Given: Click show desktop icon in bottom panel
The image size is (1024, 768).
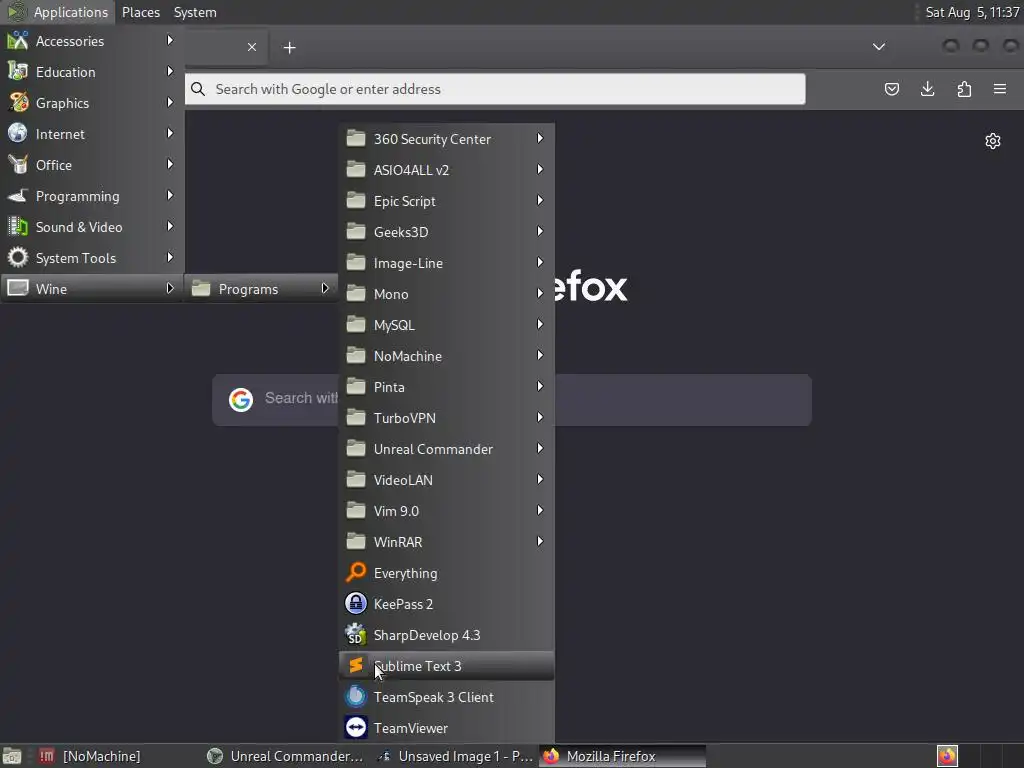Looking at the screenshot, I should (12, 756).
